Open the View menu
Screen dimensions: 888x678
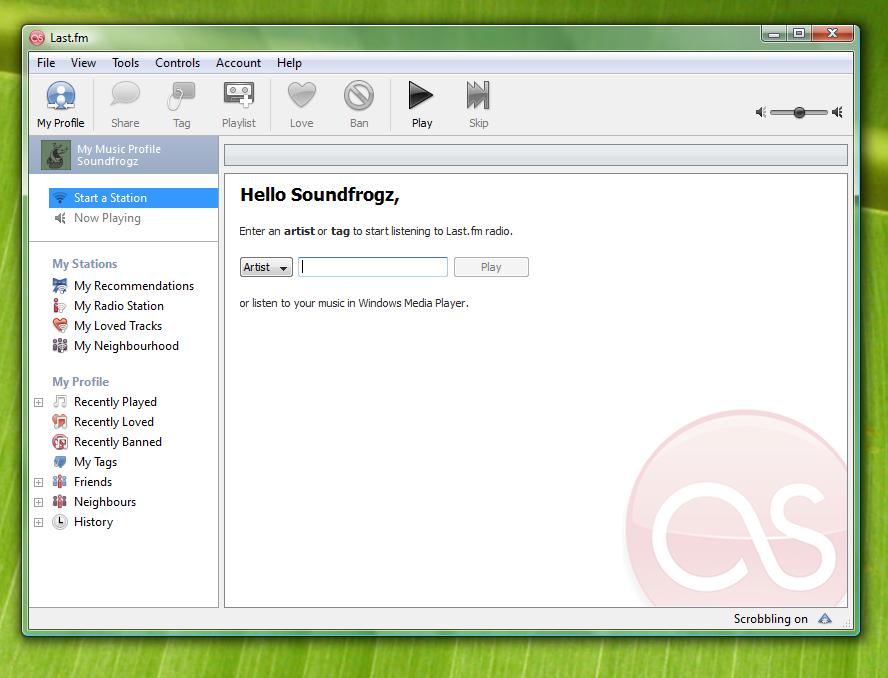pyautogui.click(x=83, y=63)
